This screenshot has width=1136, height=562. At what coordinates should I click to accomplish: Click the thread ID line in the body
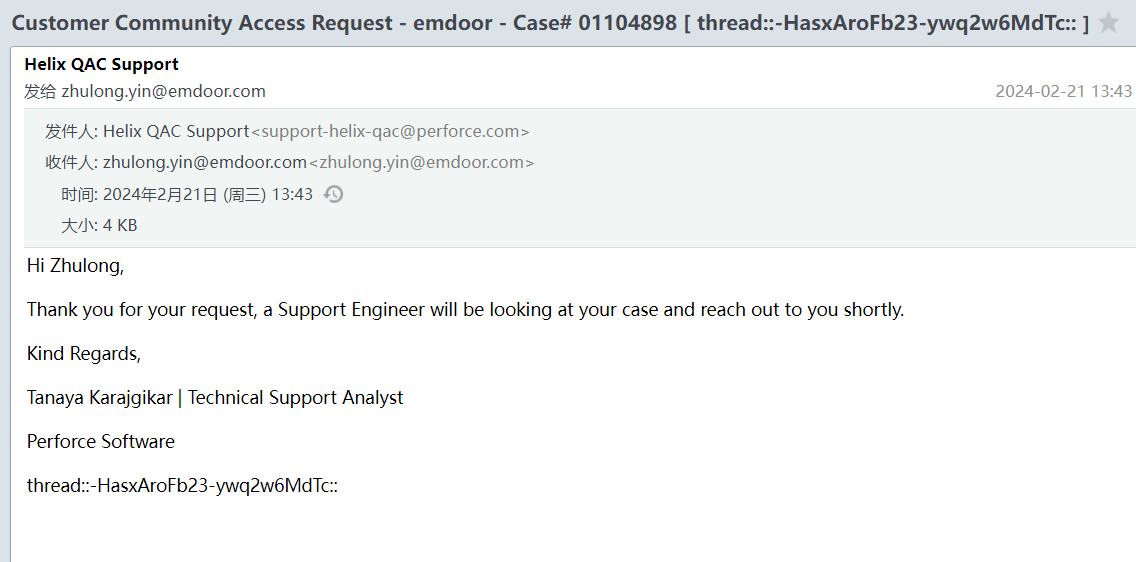pyautogui.click(x=182, y=486)
